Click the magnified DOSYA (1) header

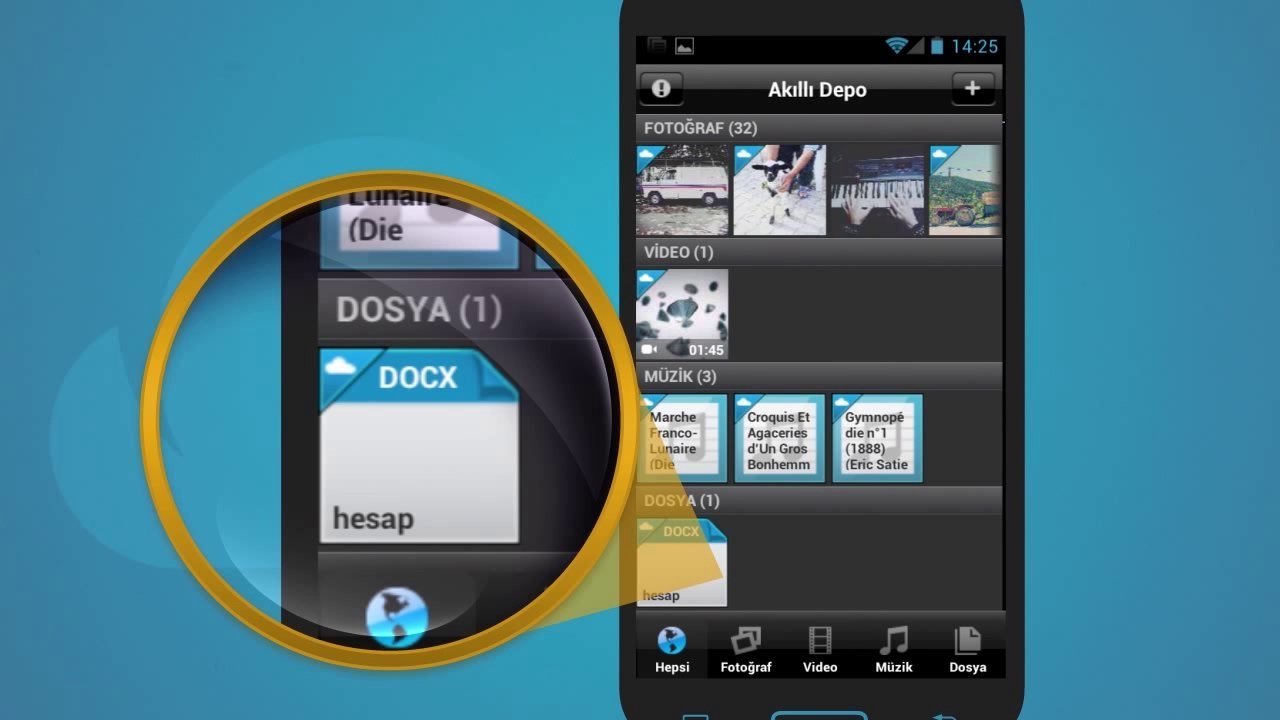pyautogui.click(x=419, y=310)
